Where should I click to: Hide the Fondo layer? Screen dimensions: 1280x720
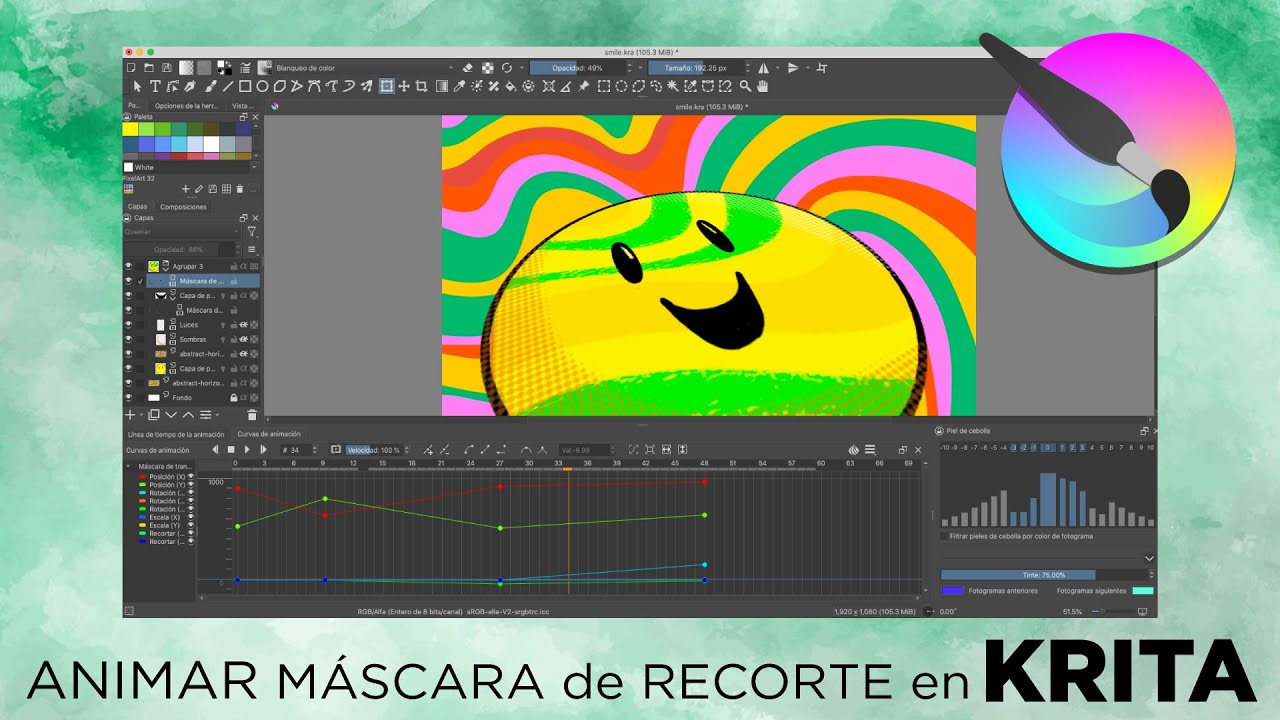128,397
